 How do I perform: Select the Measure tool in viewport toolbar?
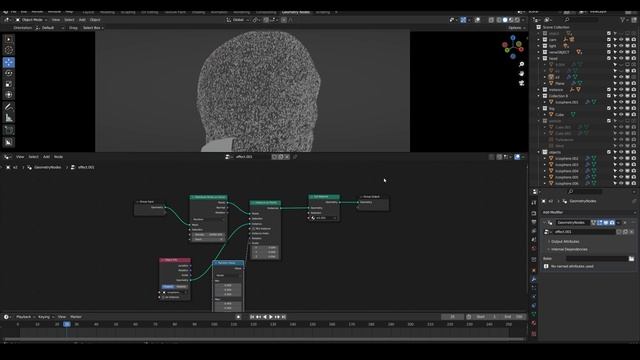tap(9, 118)
